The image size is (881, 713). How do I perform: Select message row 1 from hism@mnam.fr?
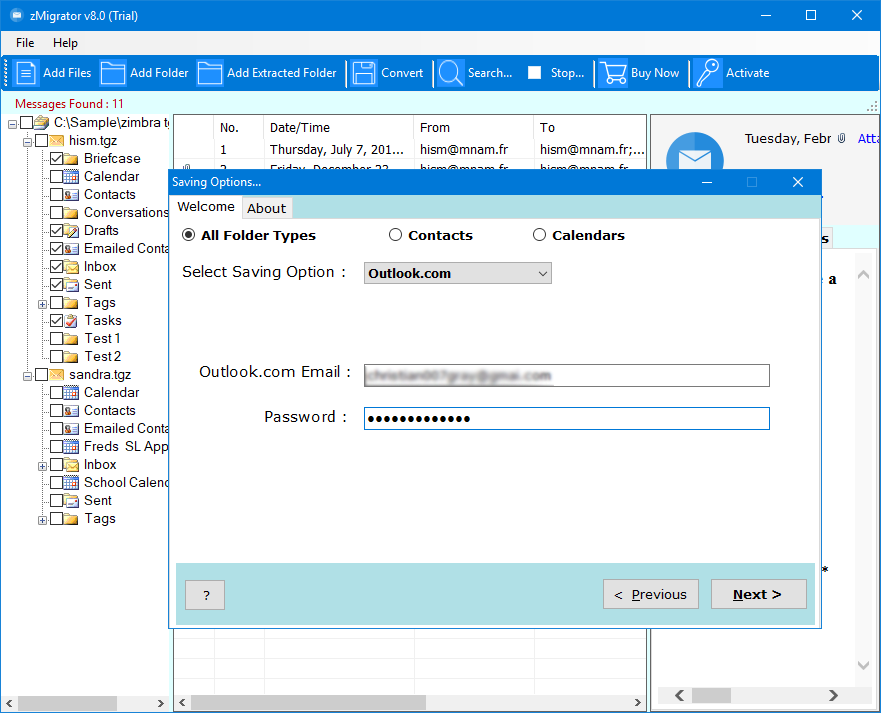[x=410, y=149]
